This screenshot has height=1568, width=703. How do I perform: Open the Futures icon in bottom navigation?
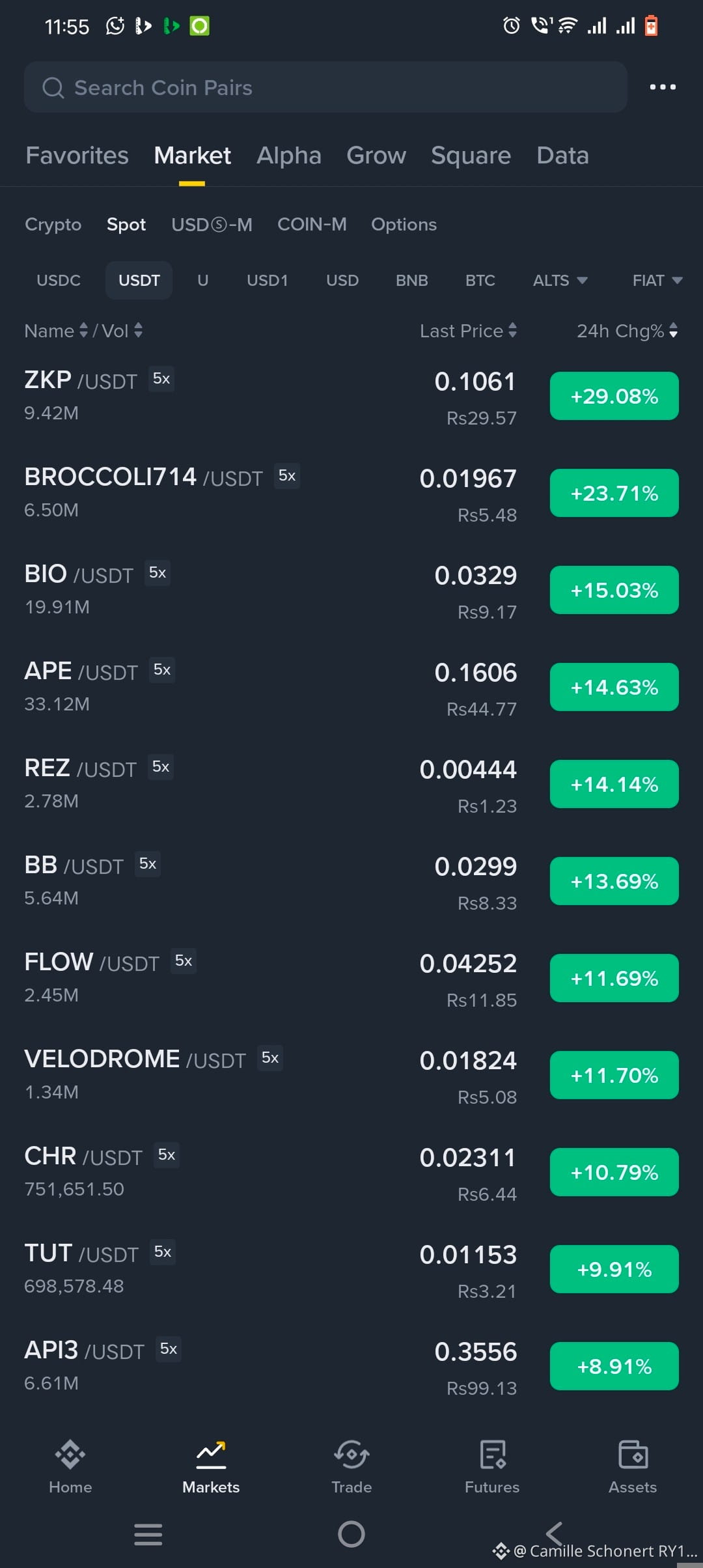pyautogui.click(x=492, y=1455)
